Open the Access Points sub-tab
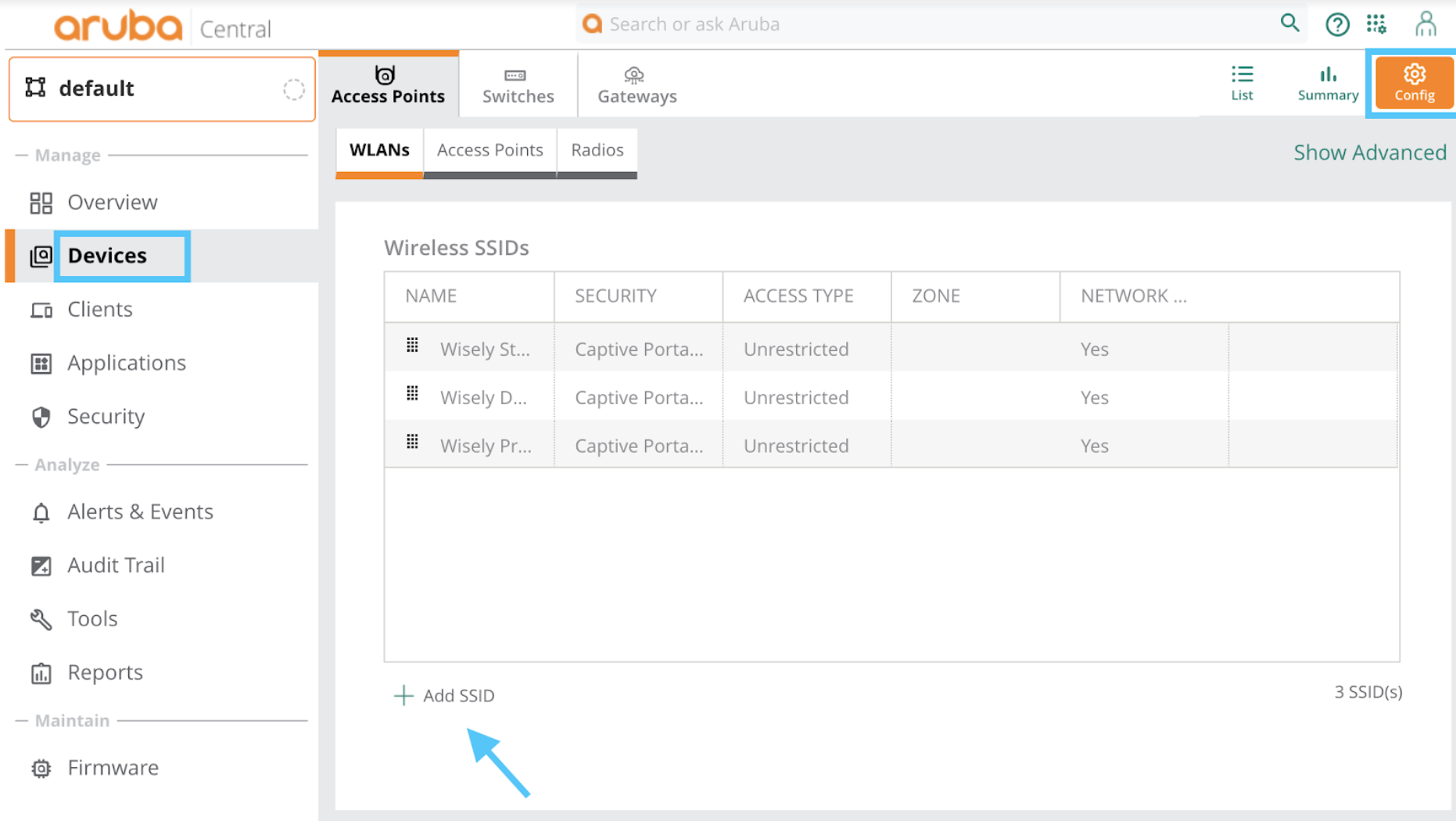 point(490,150)
